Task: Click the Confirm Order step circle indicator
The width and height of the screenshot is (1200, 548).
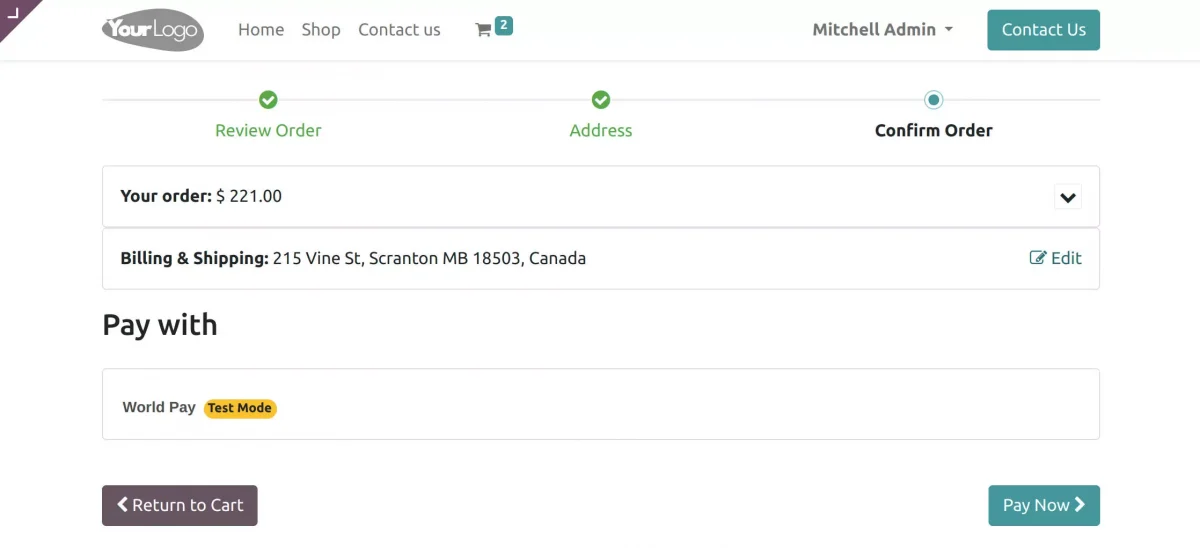Action: tap(934, 100)
